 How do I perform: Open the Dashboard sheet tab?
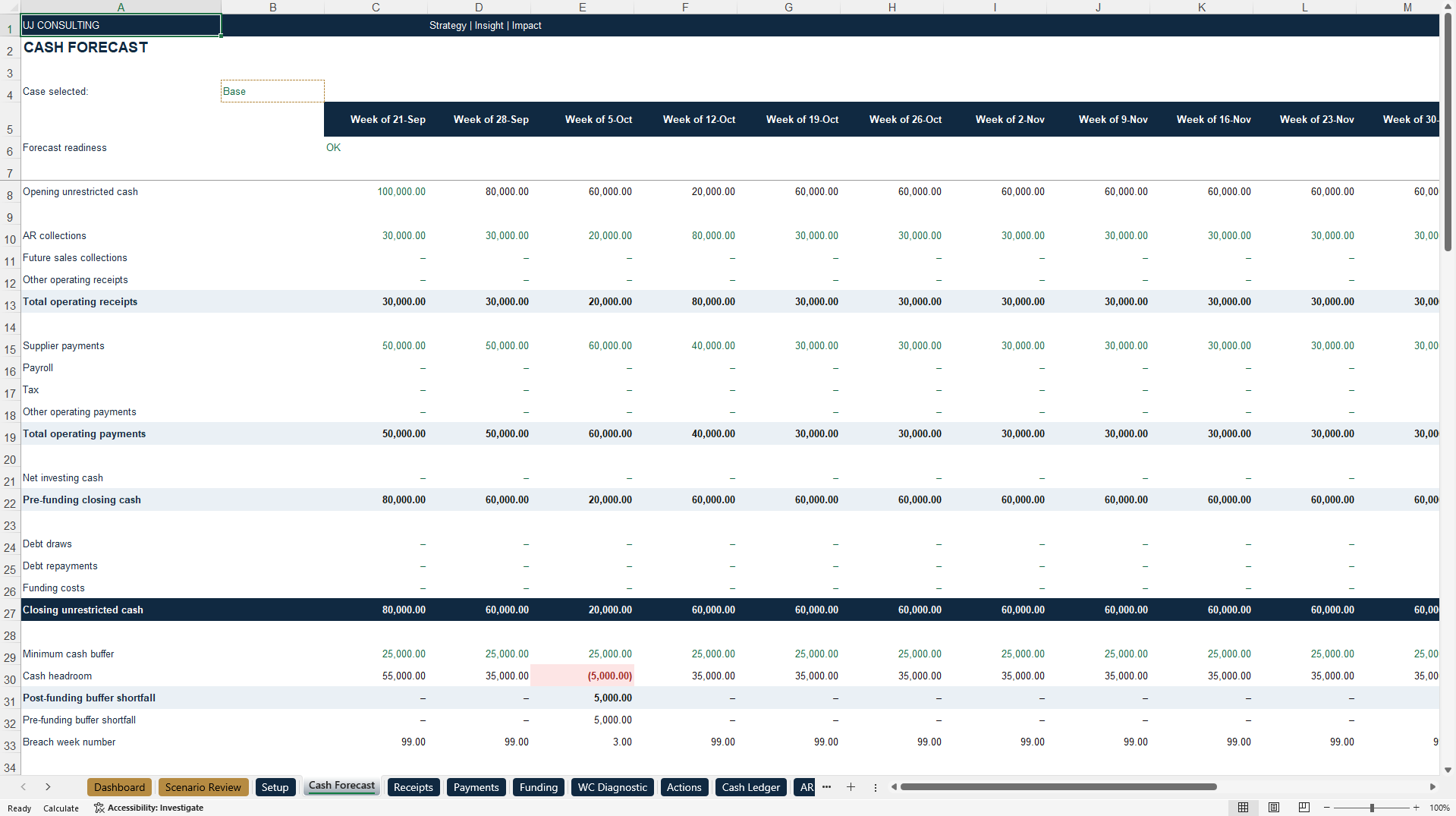(x=119, y=787)
